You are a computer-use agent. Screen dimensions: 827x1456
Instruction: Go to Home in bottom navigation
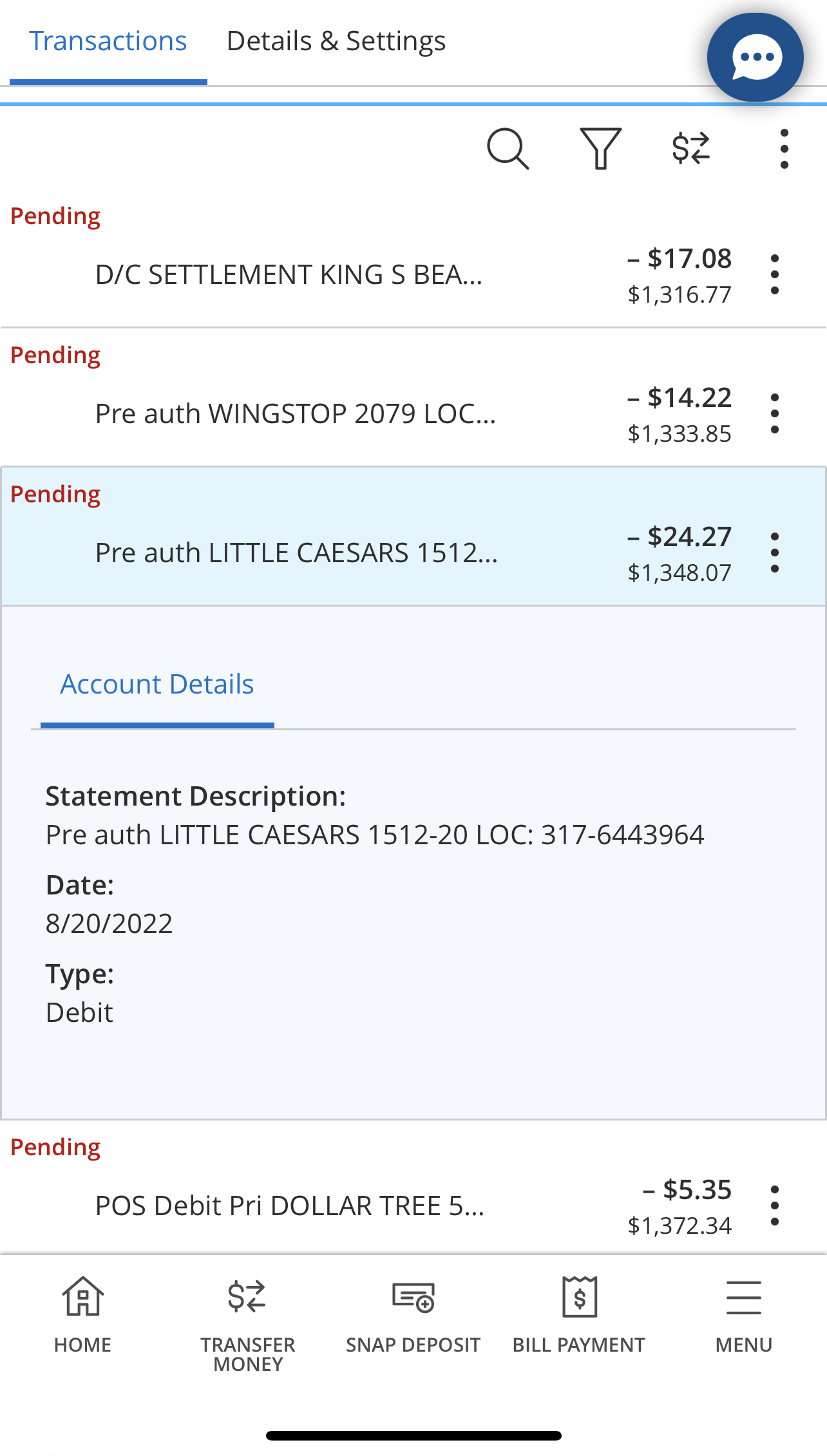tap(82, 1315)
